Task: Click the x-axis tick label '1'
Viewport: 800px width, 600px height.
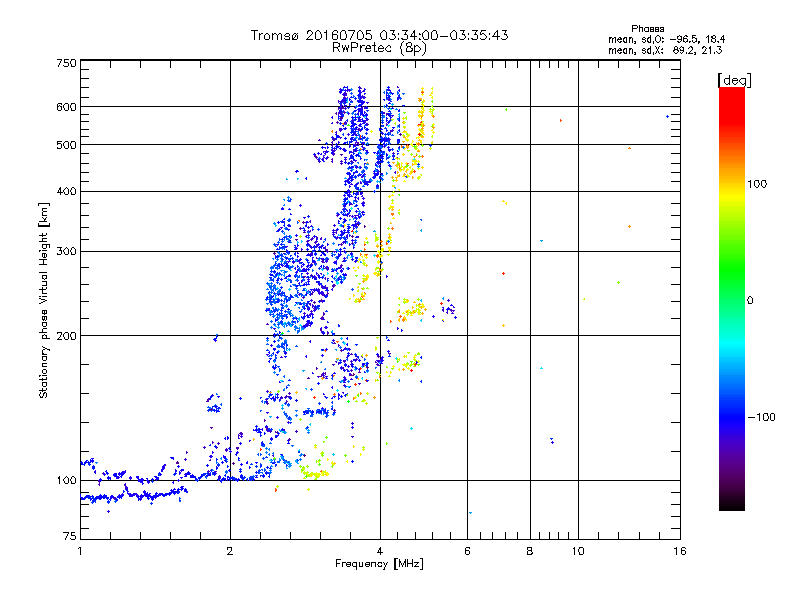Action: point(80,551)
